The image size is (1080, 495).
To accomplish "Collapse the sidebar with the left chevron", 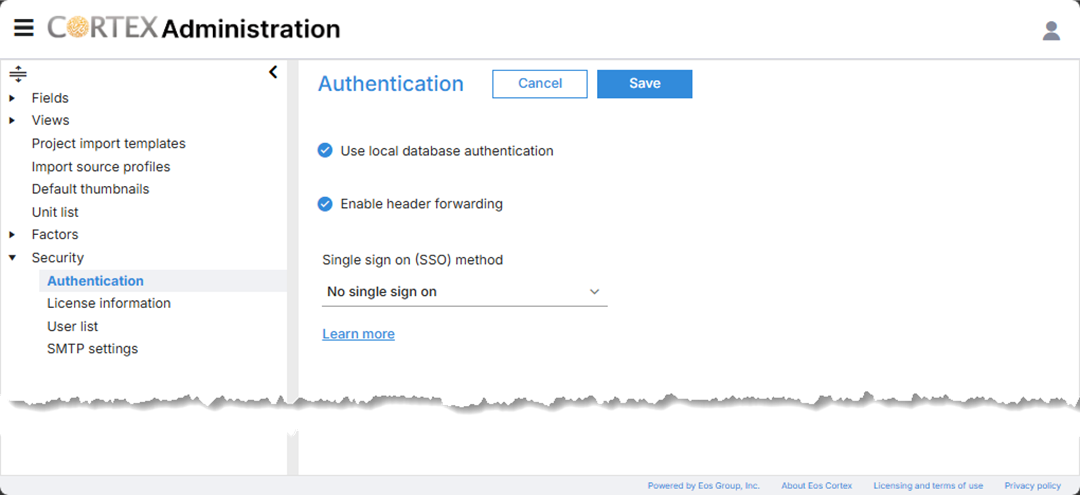I will click(x=273, y=72).
